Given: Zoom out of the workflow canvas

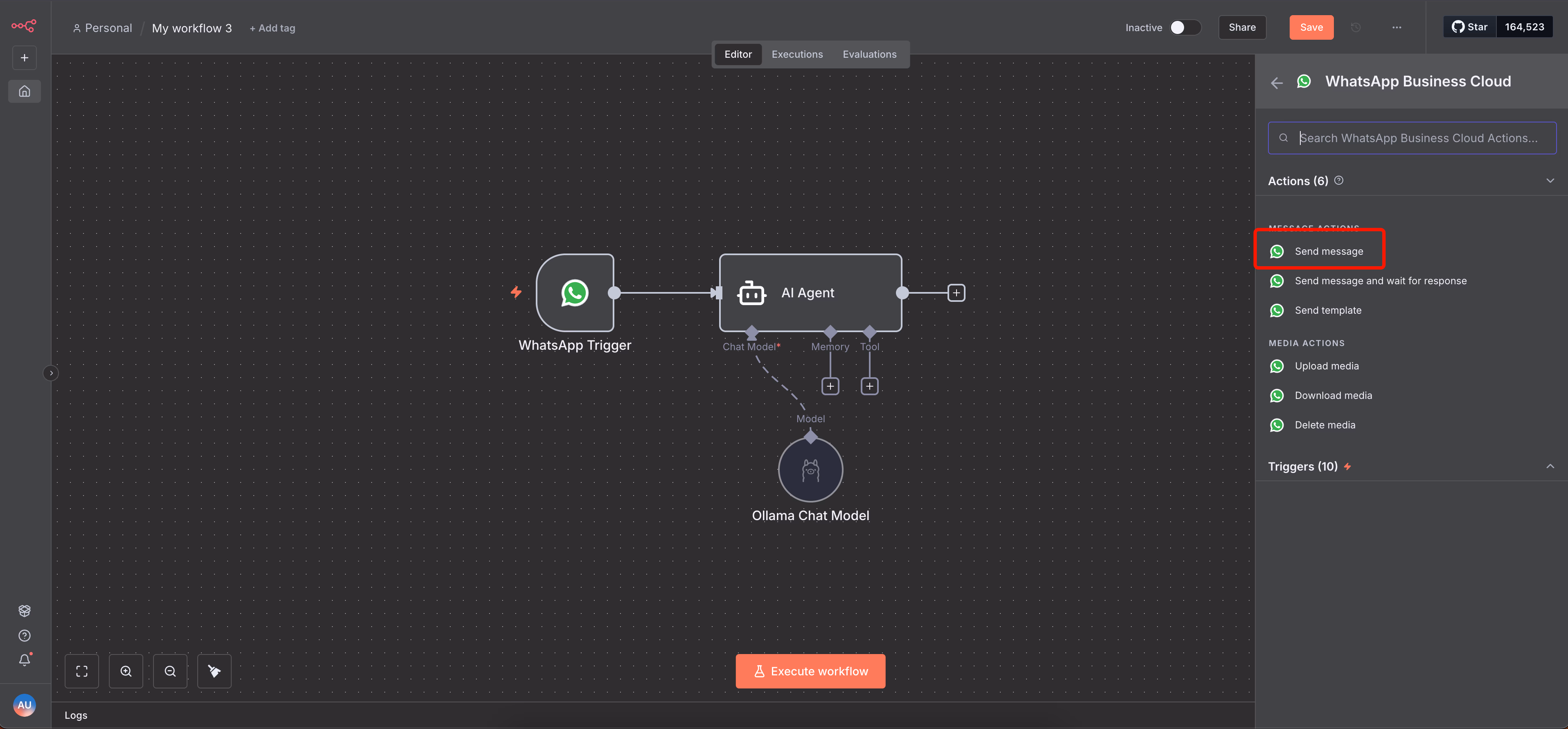Looking at the screenshot, I should coord(170,671).
